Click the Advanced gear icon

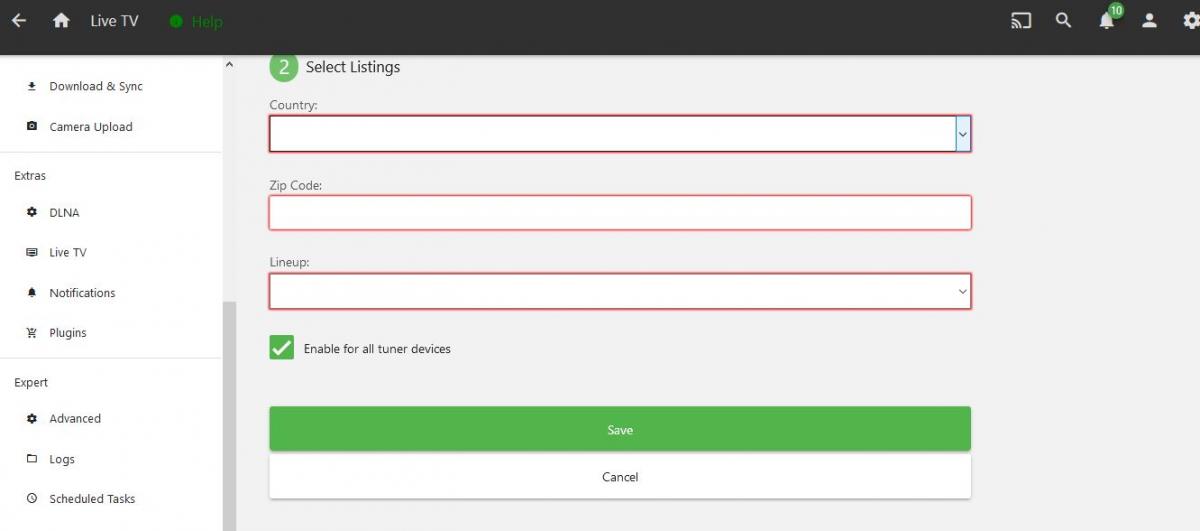[32, 419]
